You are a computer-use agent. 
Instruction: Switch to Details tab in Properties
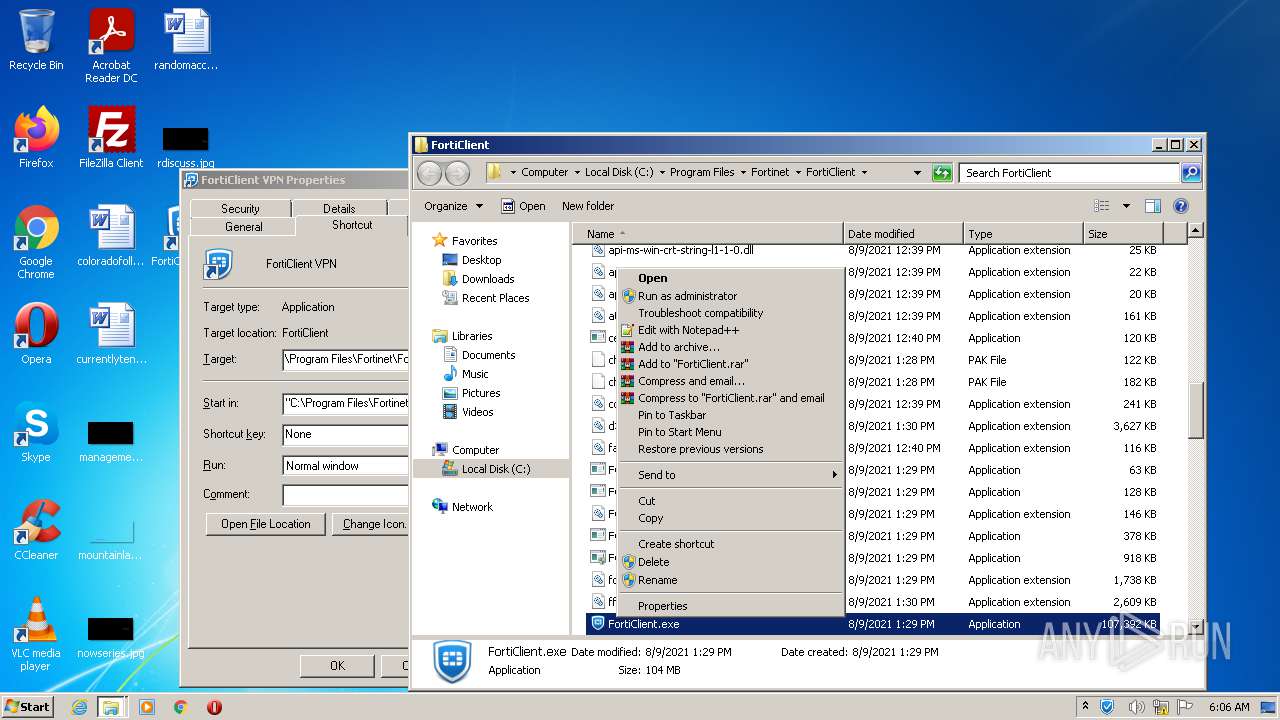(339, 208)
